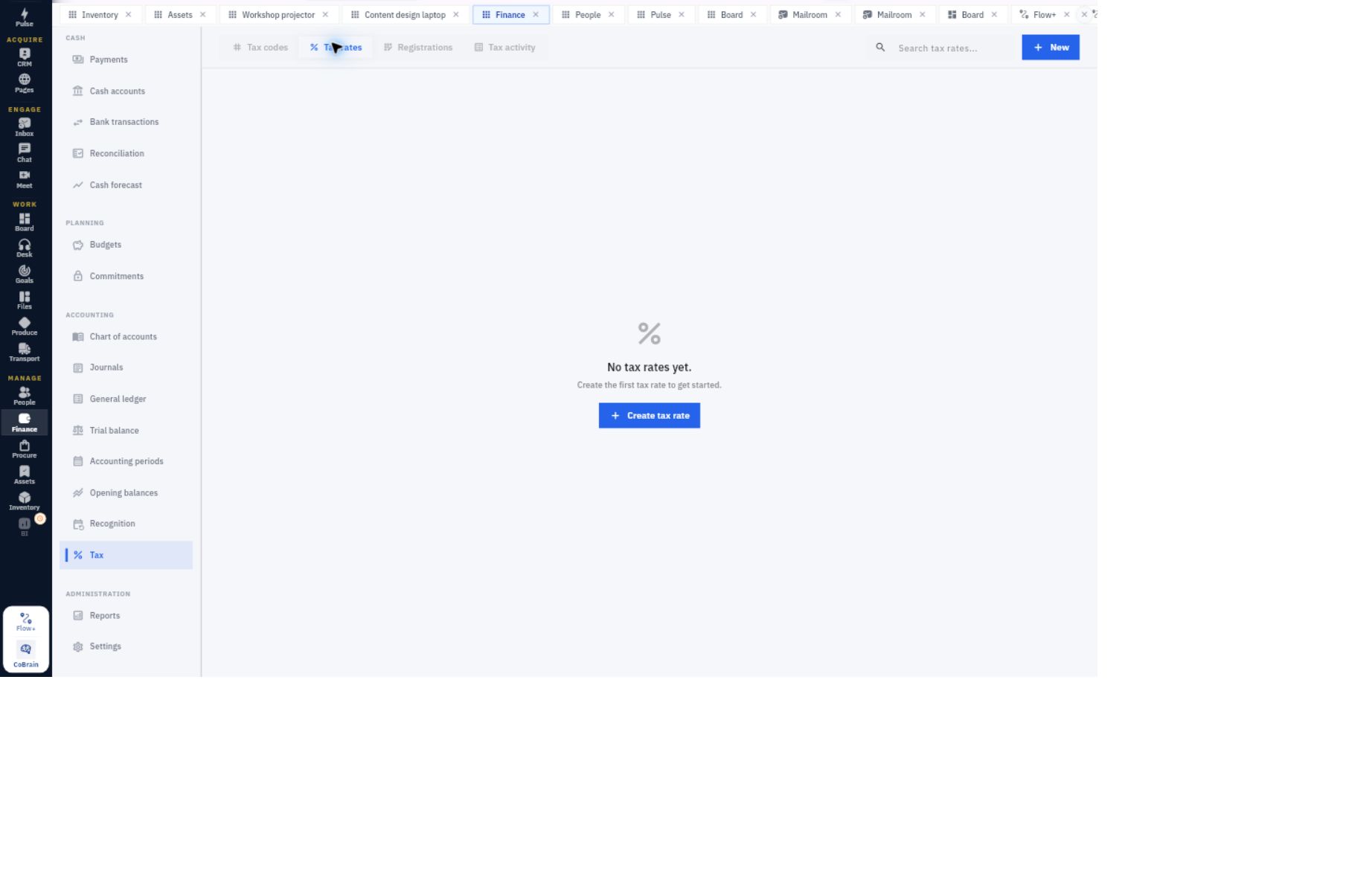Open Finance Settings in sidebar
Image resolution: width=1372 pixels, height=880 pixels.
point(126,646)
